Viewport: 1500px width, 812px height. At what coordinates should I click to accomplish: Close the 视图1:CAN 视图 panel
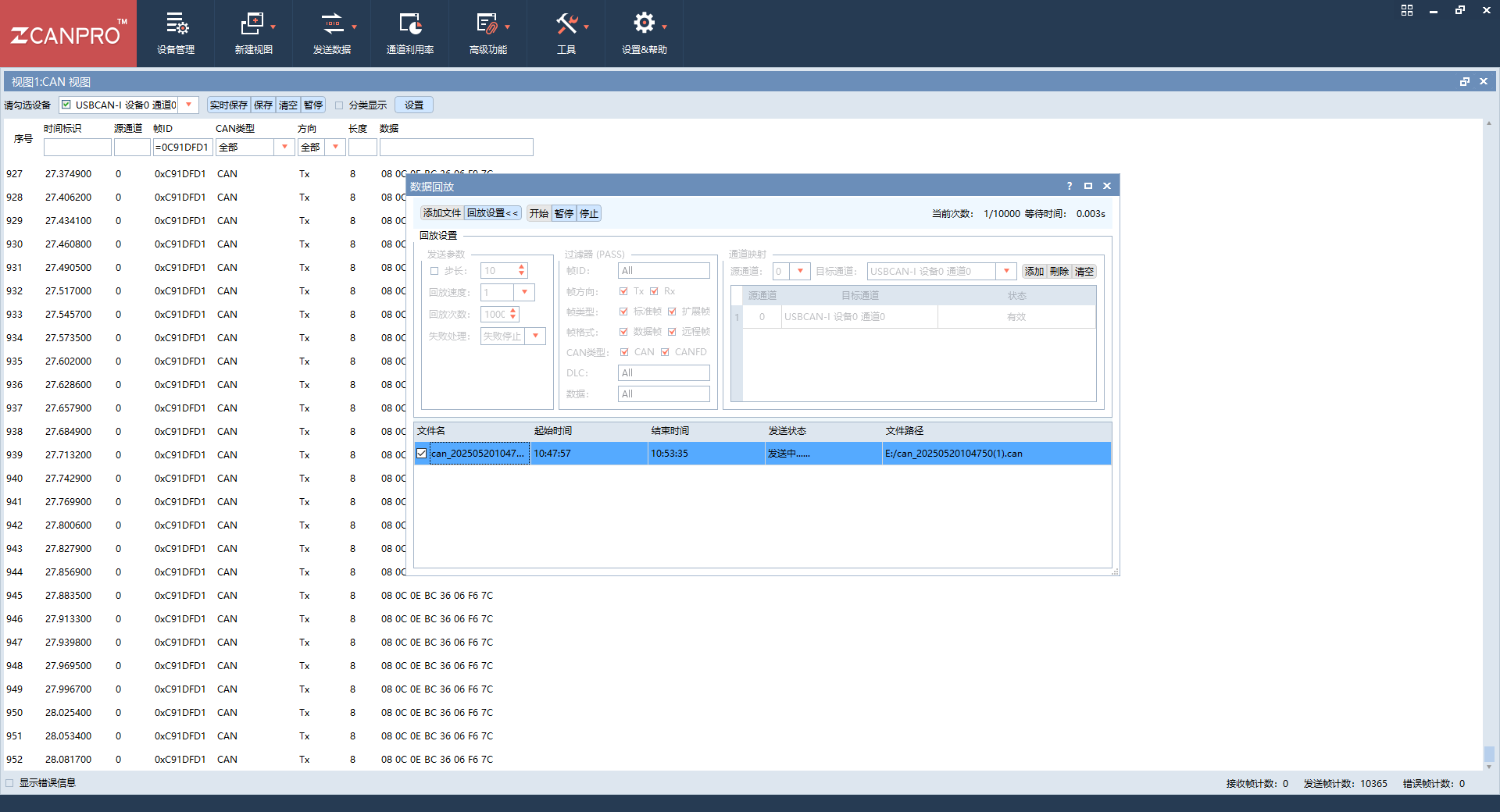pyautogui.click(x=1484, y=81)
